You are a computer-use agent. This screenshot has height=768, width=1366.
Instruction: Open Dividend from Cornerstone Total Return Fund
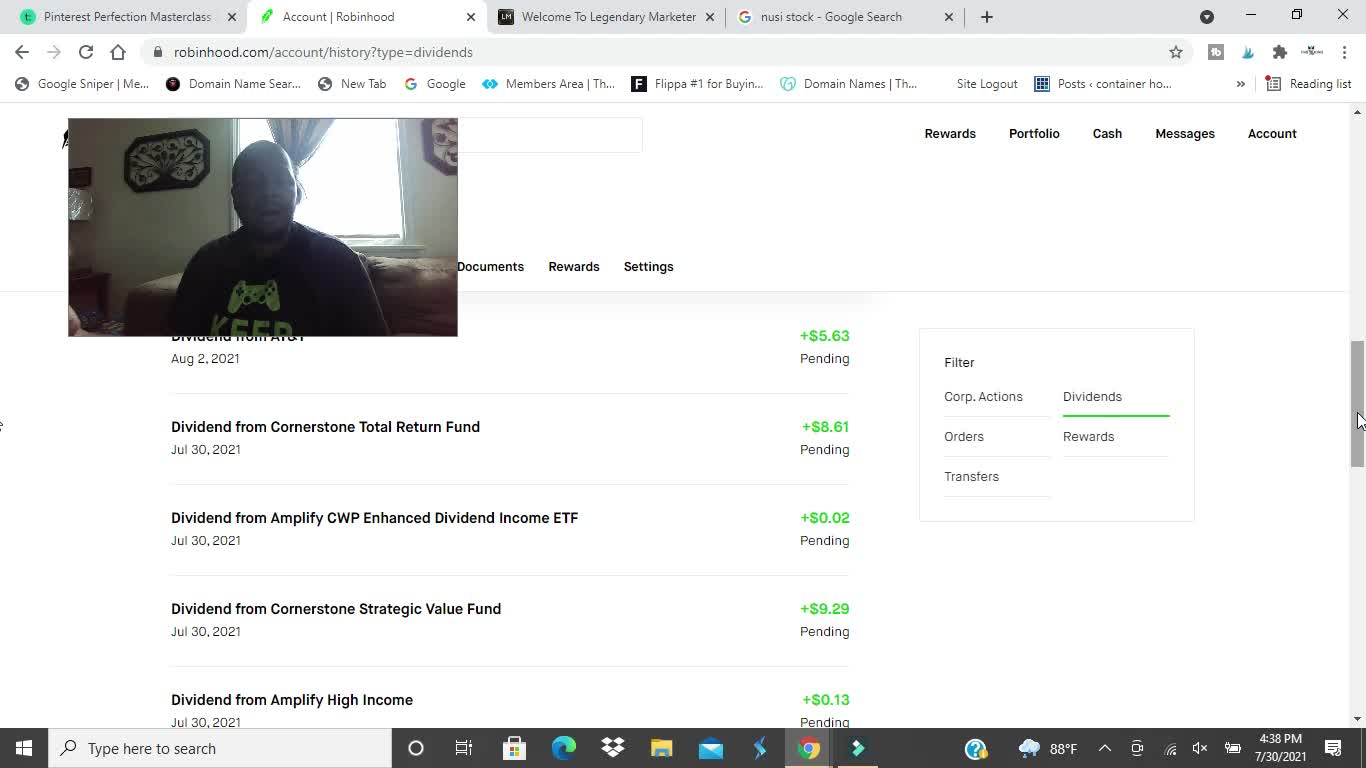[510, 438]
